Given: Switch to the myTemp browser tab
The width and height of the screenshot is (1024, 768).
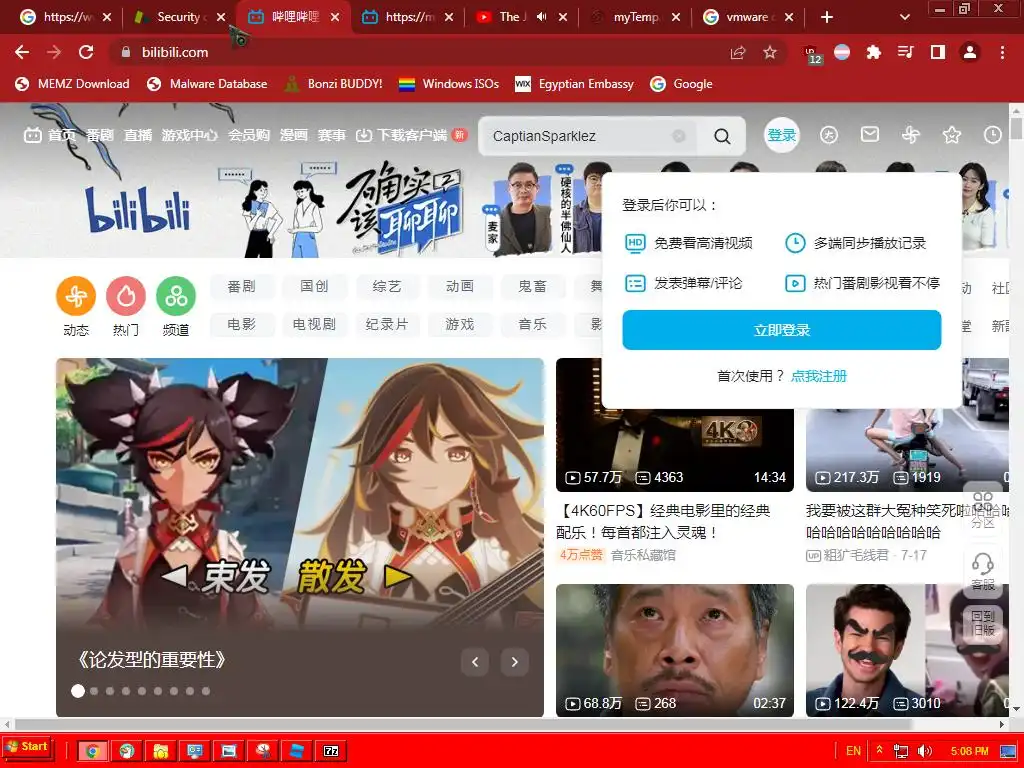Looking at the screenshot, I should [x=633, y=18].
